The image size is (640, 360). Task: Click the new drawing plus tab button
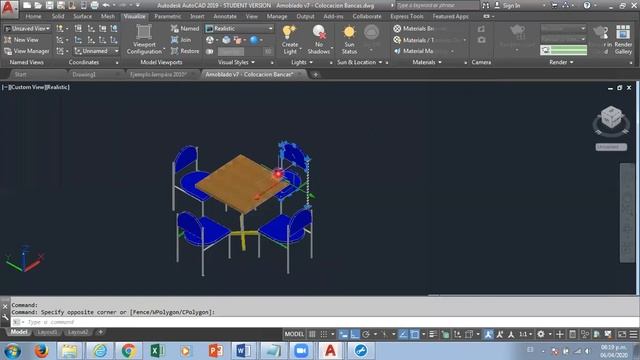coord(316,75)
